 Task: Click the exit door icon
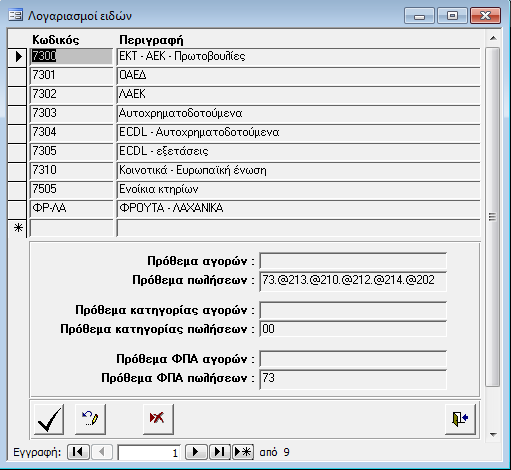tap(460, 419)
